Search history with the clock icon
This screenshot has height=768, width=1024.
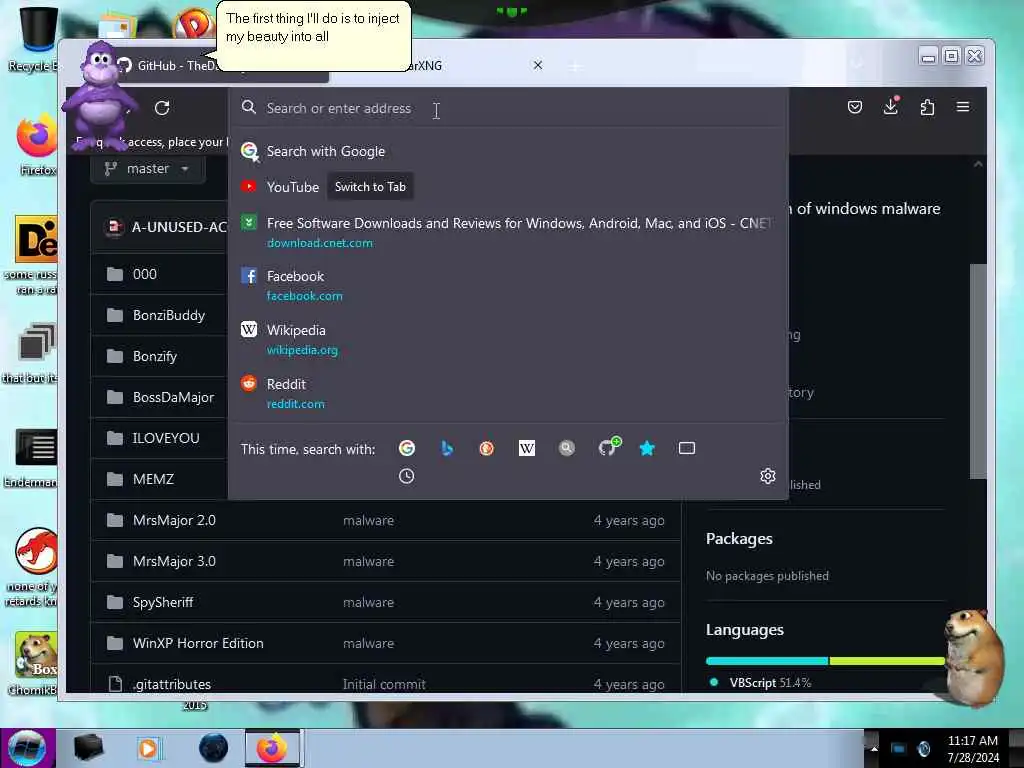(406, 476)
